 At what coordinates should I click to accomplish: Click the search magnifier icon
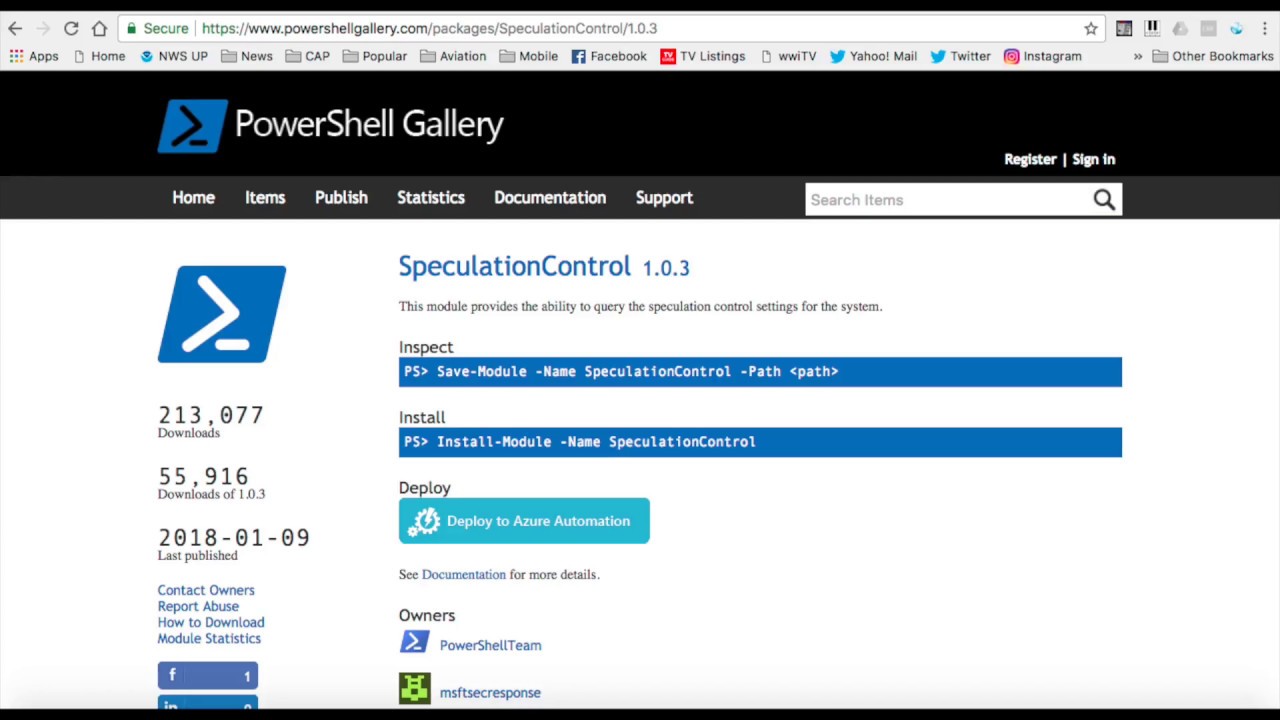(1104, 200)
